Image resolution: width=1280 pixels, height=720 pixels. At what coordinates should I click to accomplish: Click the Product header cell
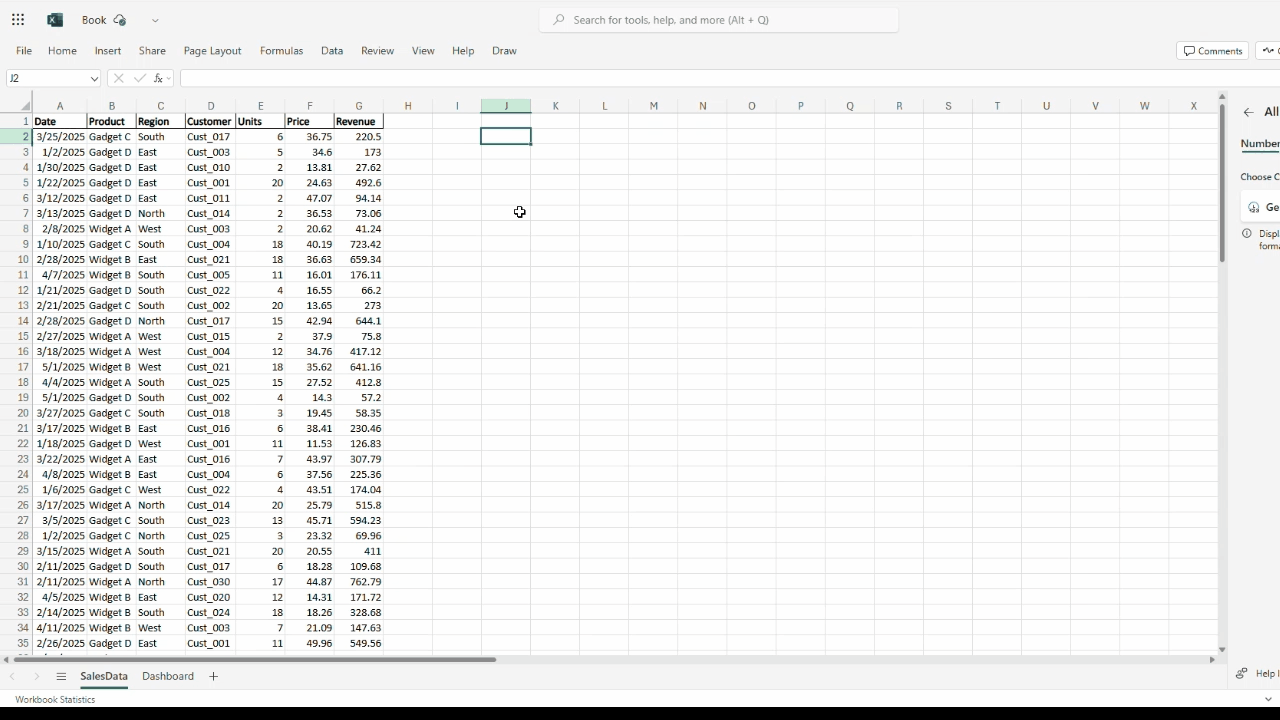point(111,122)
